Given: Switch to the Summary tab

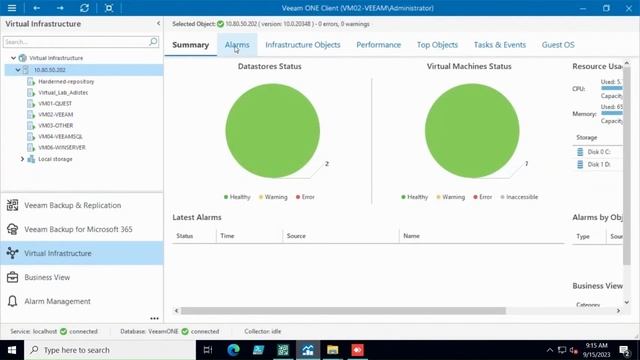Looking at the screenshot, I should (191, 45).
